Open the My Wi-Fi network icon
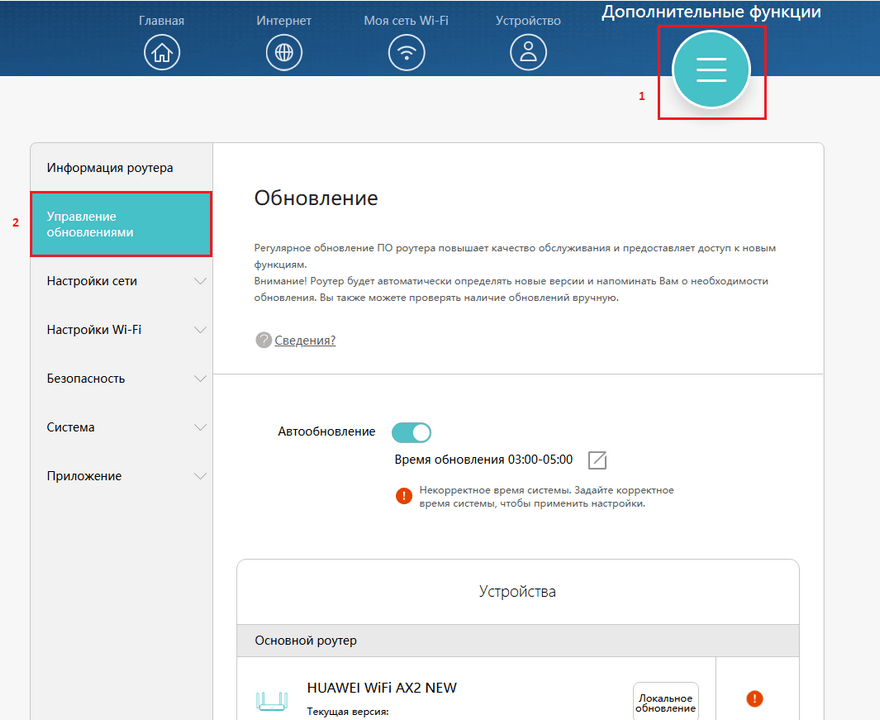The height and width of the screenshot is (720, 880). 406,53
